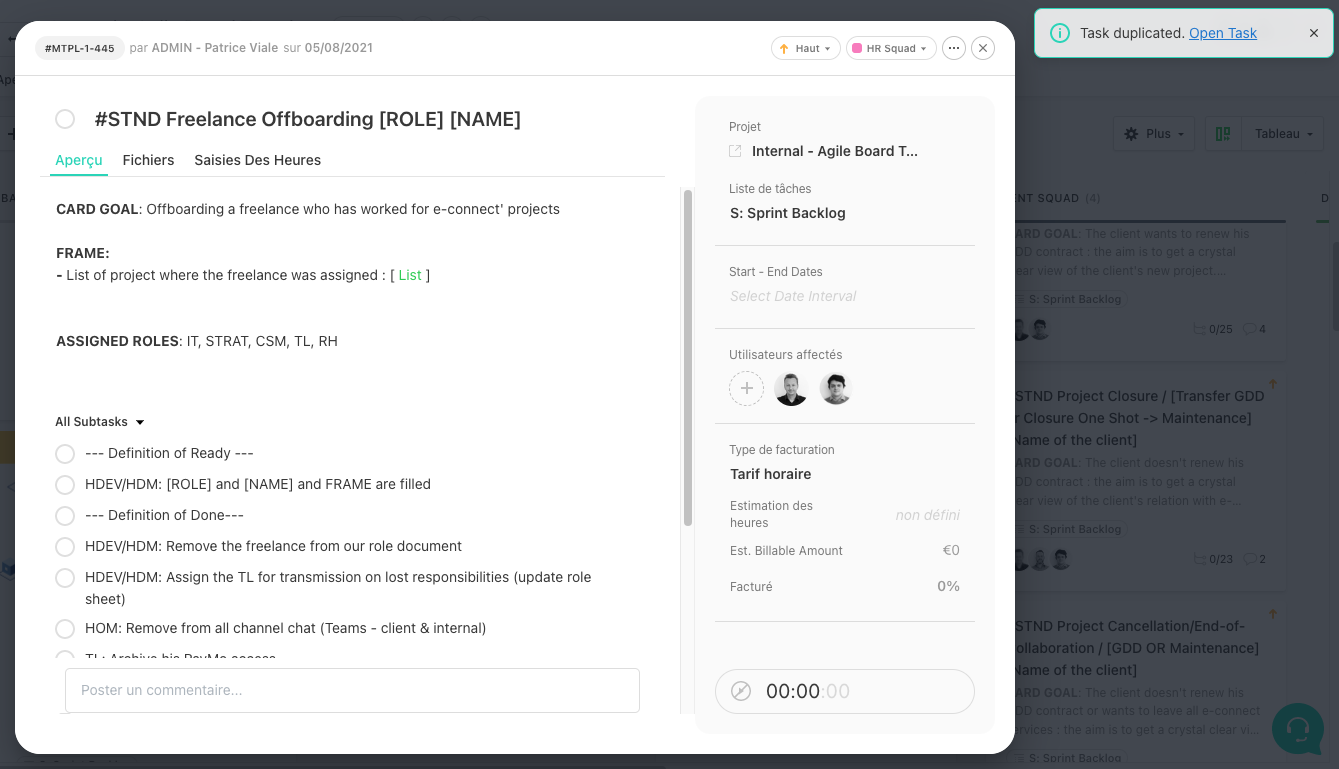Set Select Date Interval field
The image size is (1339, 769).
click(793, 296)
